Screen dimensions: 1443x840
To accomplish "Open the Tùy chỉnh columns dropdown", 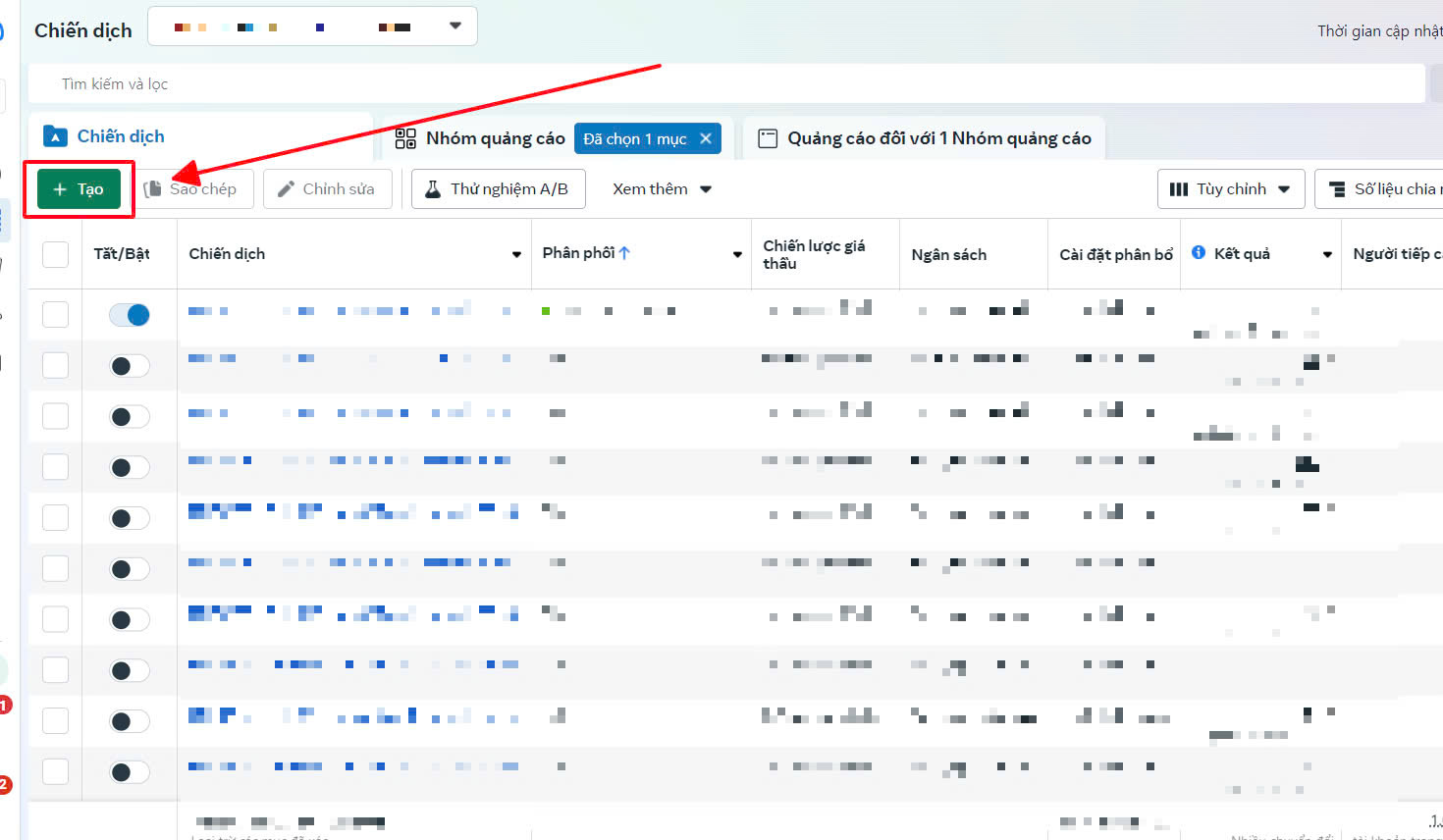I will pos(1231,189).
